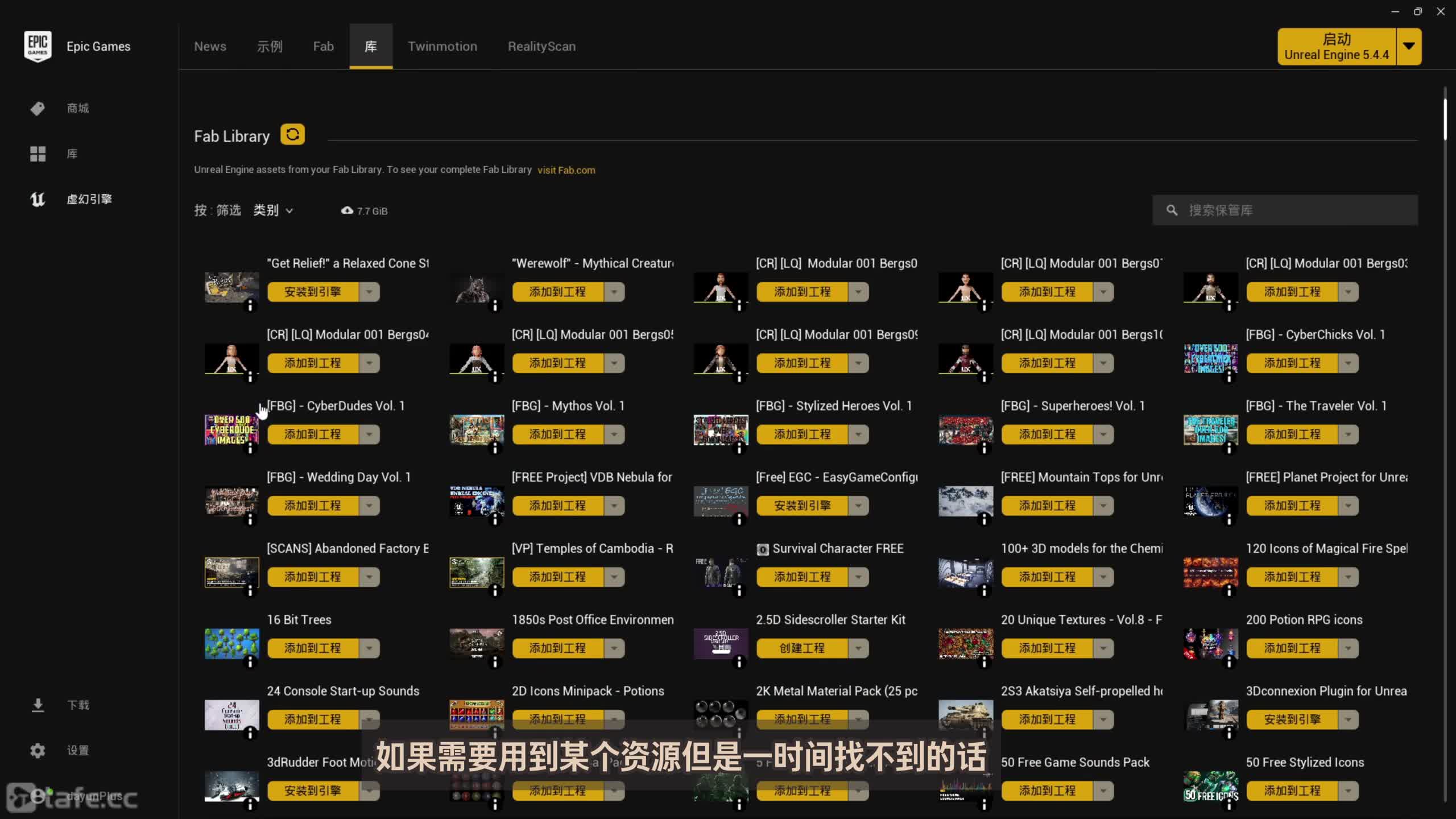Click 添加到工程 for 200 Potion RPG icons
The height and width of the screenshot is (819, 1456).
coord(1292,648)
